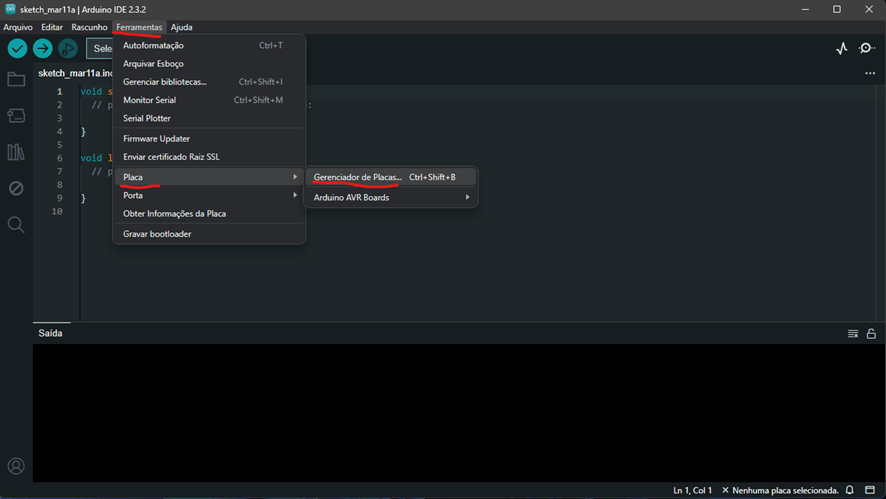Choose Autoformatação from the Ferramentas menu

coord(153,46)
